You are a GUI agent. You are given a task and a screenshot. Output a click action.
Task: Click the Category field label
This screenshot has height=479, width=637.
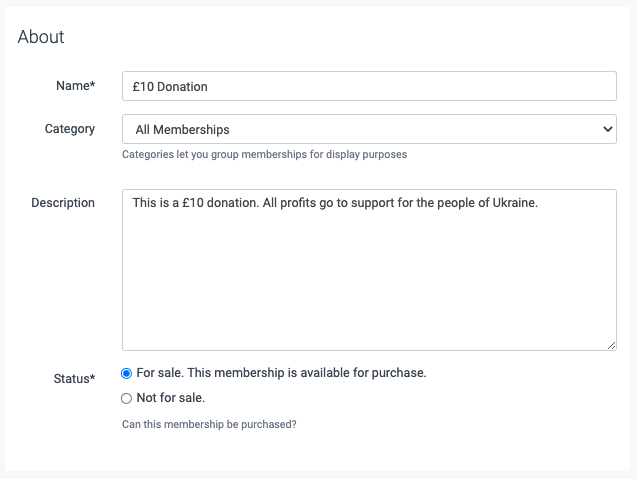pyautogui.click(x=70, y=129)
